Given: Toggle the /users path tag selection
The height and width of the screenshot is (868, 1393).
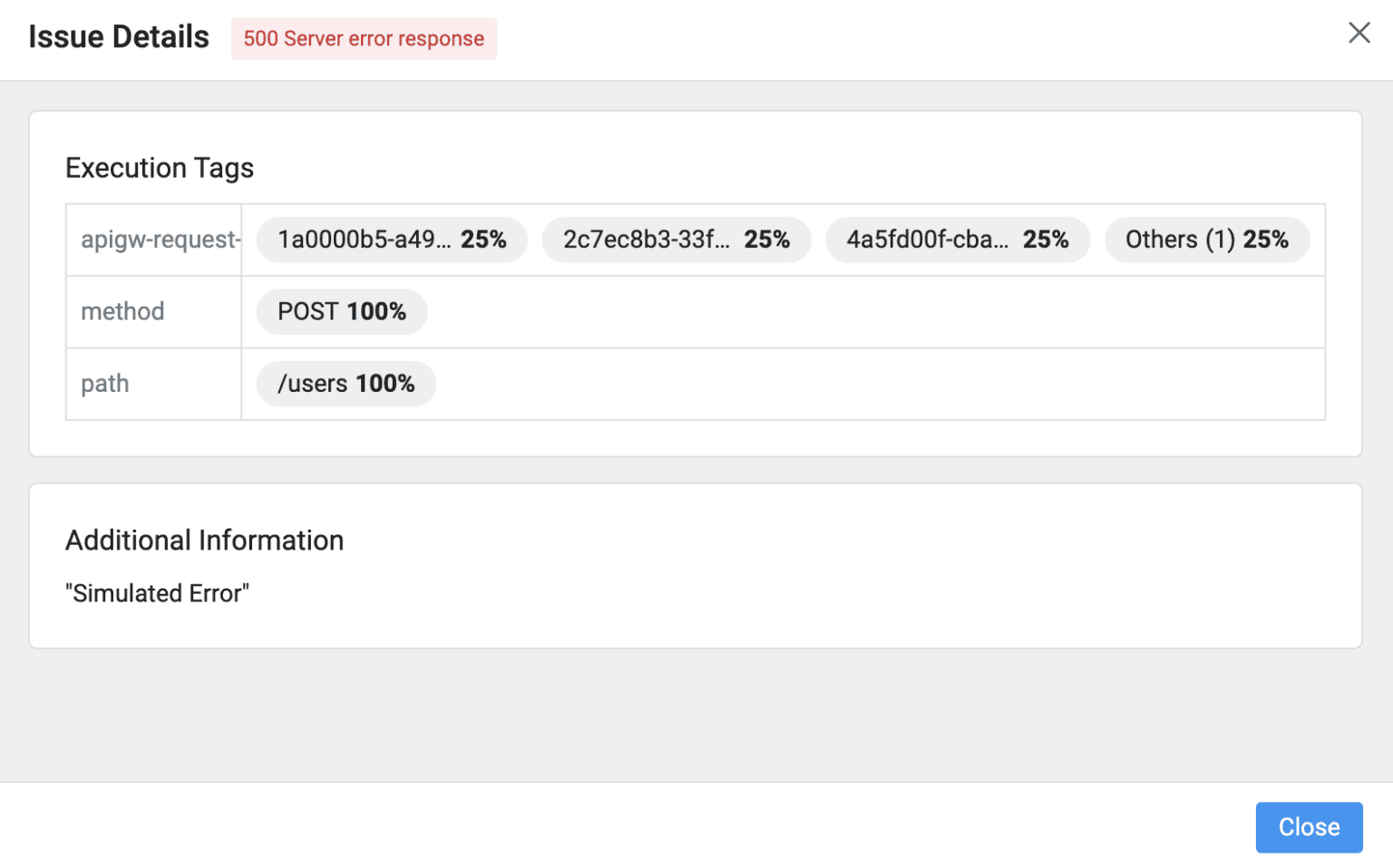Looking at the screenshot, I should coord(345,383).
